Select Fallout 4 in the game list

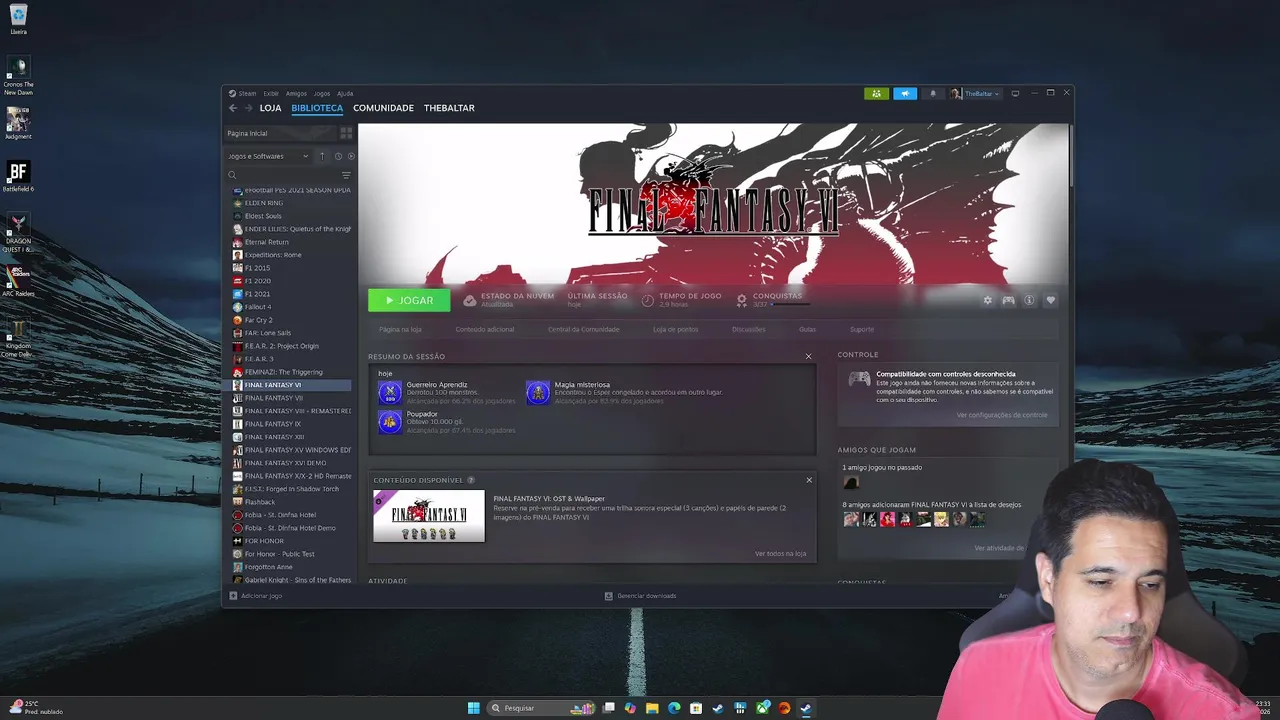257,307
